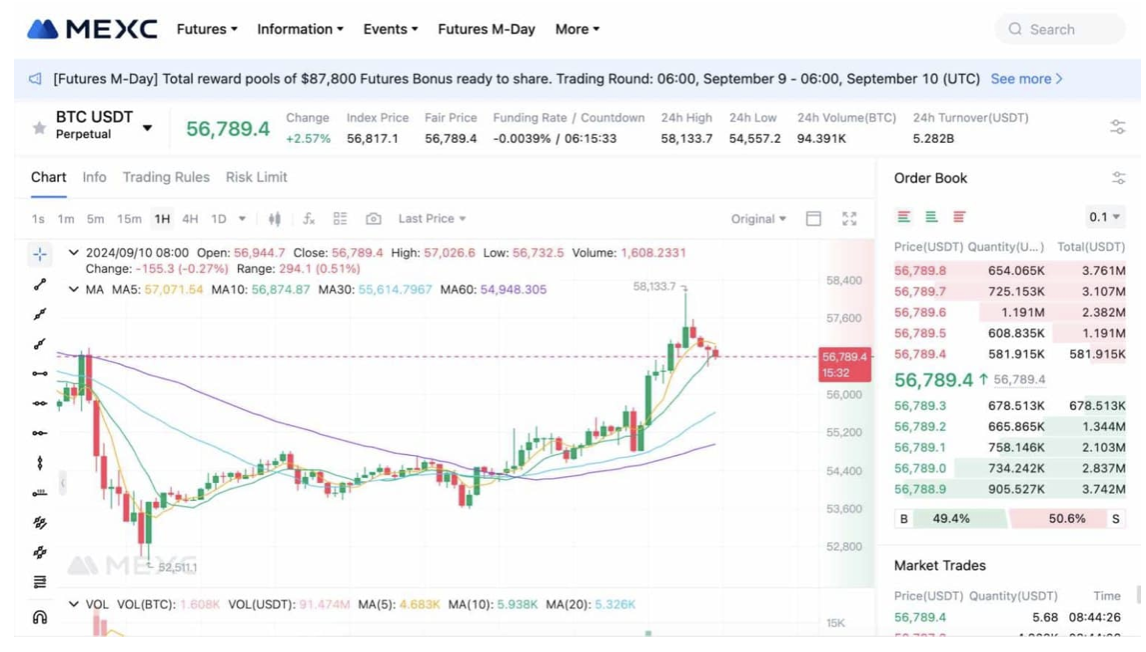Select the crosshair cursor tool
Screen dimensions: 1146x652
pyautogui.click(x=39, y=254)
